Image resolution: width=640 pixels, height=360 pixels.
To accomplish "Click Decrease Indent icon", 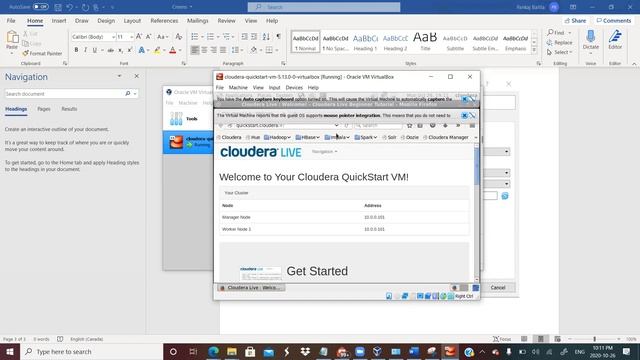I will [244, 37].
